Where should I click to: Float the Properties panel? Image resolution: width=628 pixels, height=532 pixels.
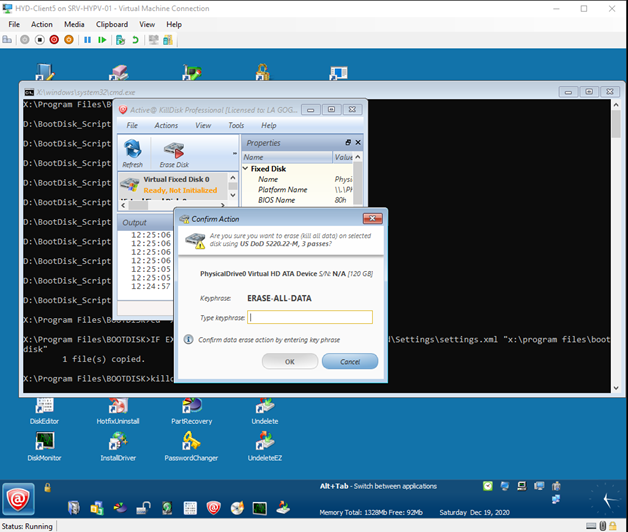[348, 142]
